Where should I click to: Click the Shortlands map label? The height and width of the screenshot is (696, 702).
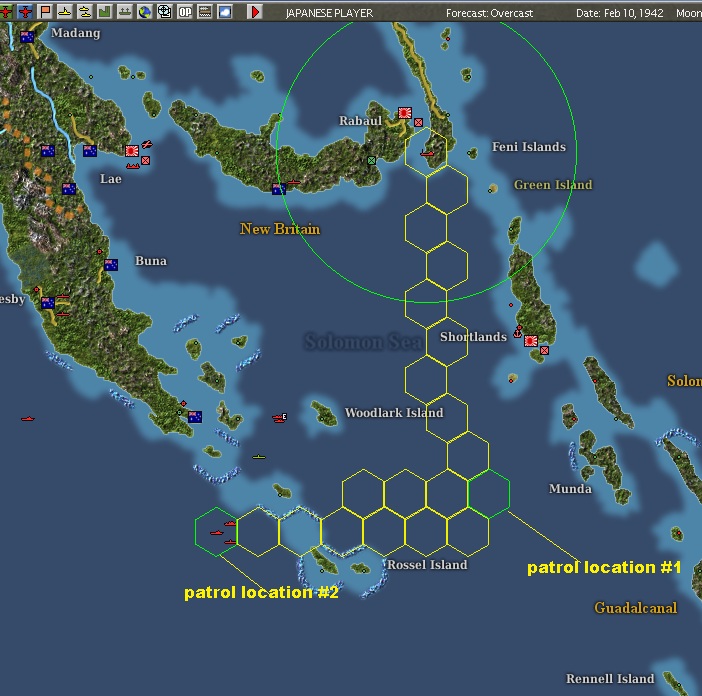(x=473, y=337)
